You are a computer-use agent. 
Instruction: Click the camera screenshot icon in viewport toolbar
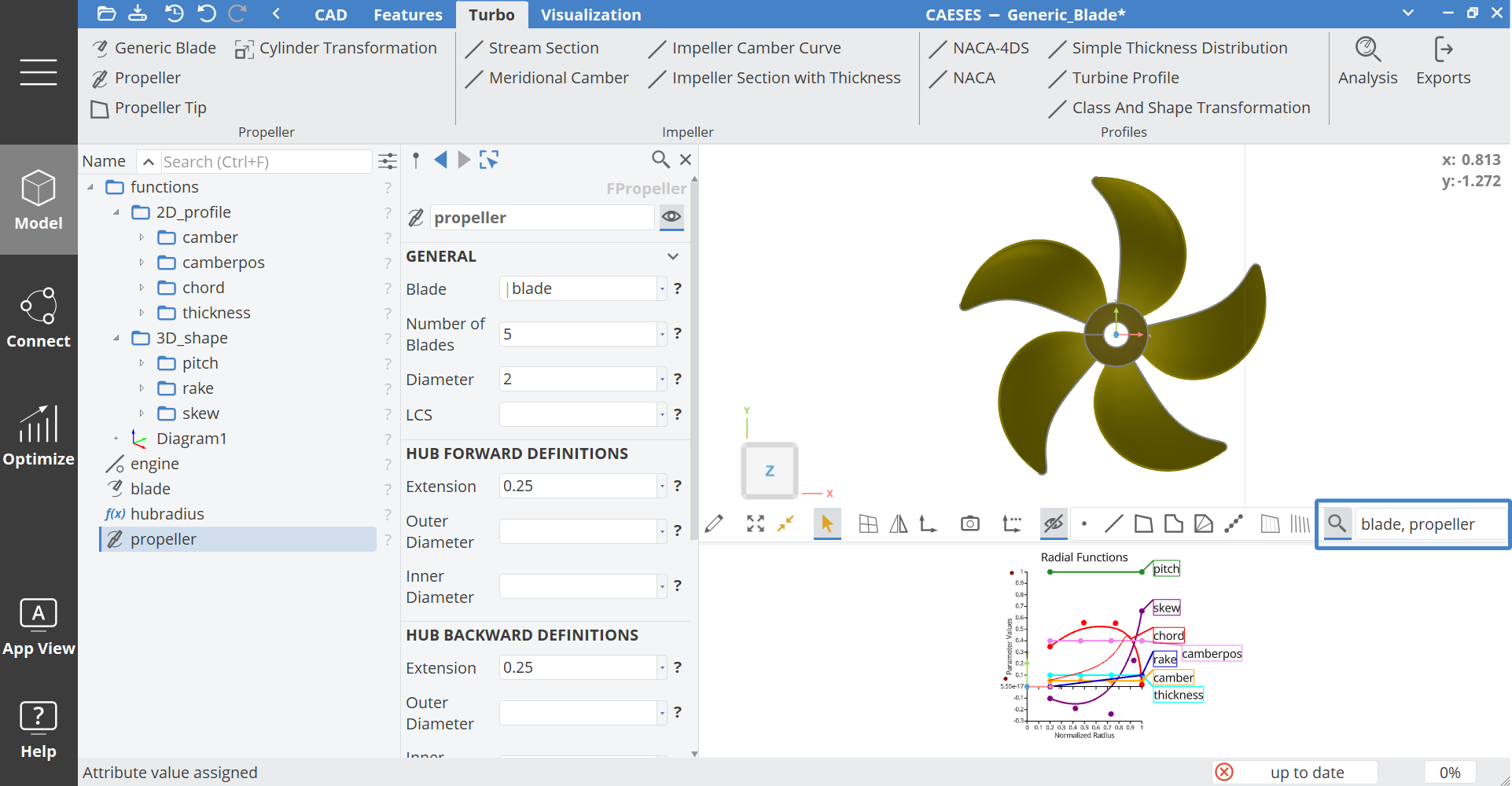(970, 524)
